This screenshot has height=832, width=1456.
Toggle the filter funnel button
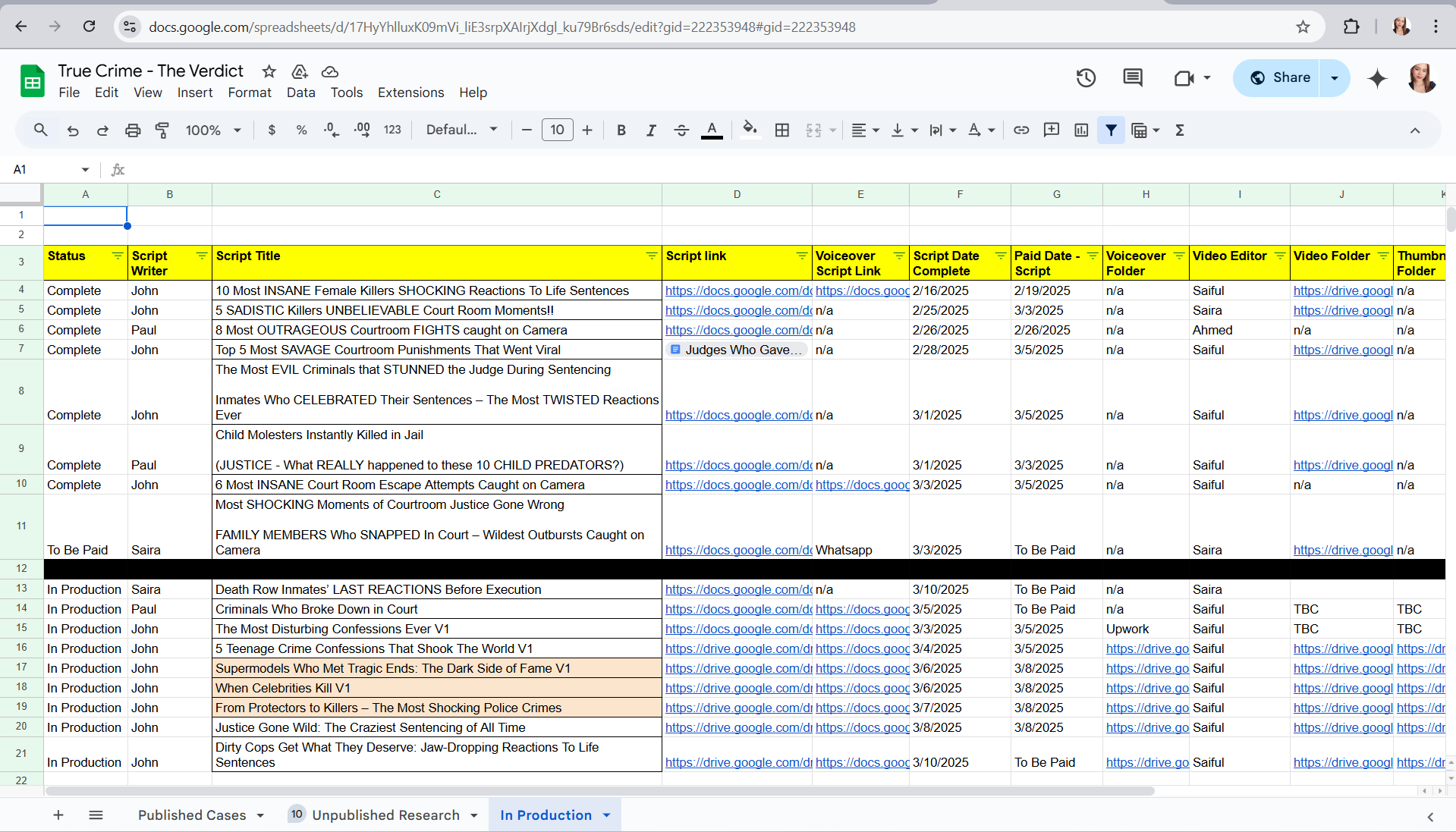1111,130
